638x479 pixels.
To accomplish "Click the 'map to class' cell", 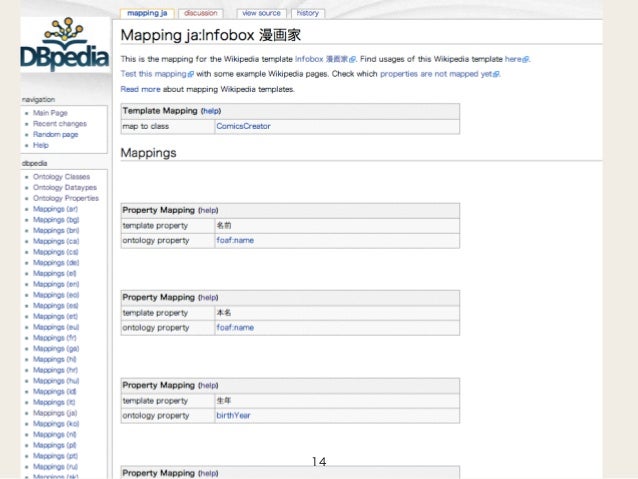I will point(168,127).
